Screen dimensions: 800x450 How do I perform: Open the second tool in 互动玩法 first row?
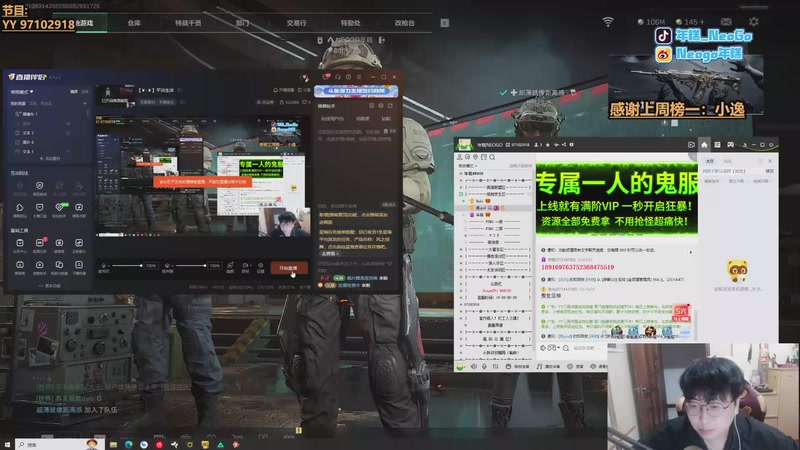39,186
